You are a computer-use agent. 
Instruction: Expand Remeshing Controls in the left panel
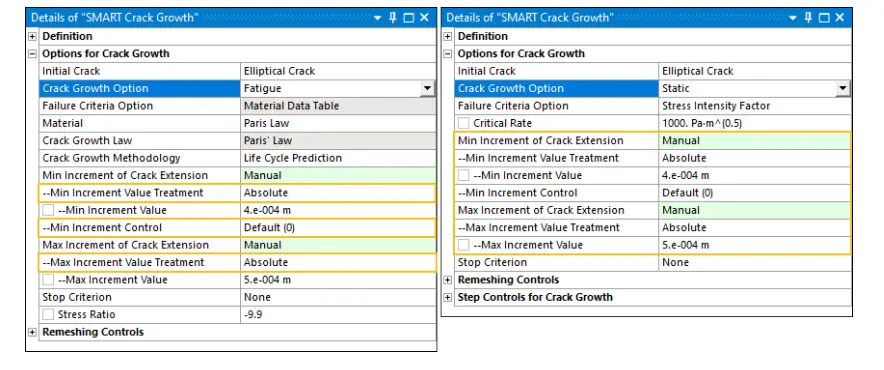(33, 332)
